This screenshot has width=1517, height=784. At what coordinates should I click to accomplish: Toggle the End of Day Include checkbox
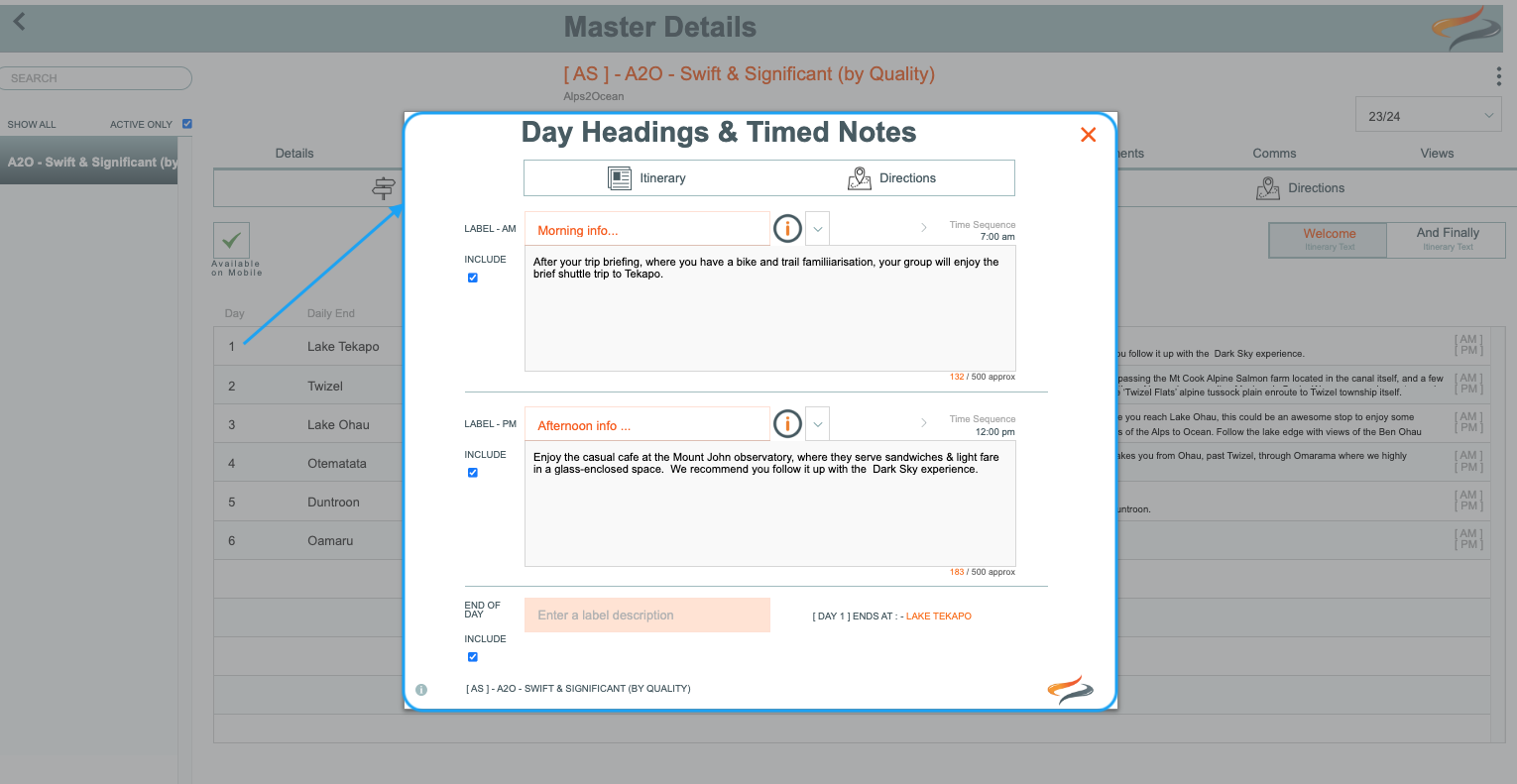473,657
